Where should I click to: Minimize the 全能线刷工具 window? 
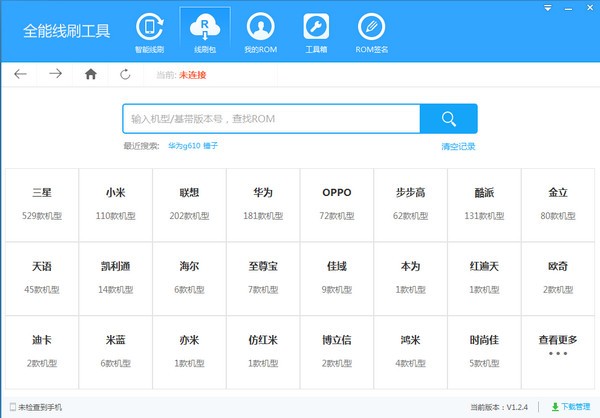coord(569,8)
